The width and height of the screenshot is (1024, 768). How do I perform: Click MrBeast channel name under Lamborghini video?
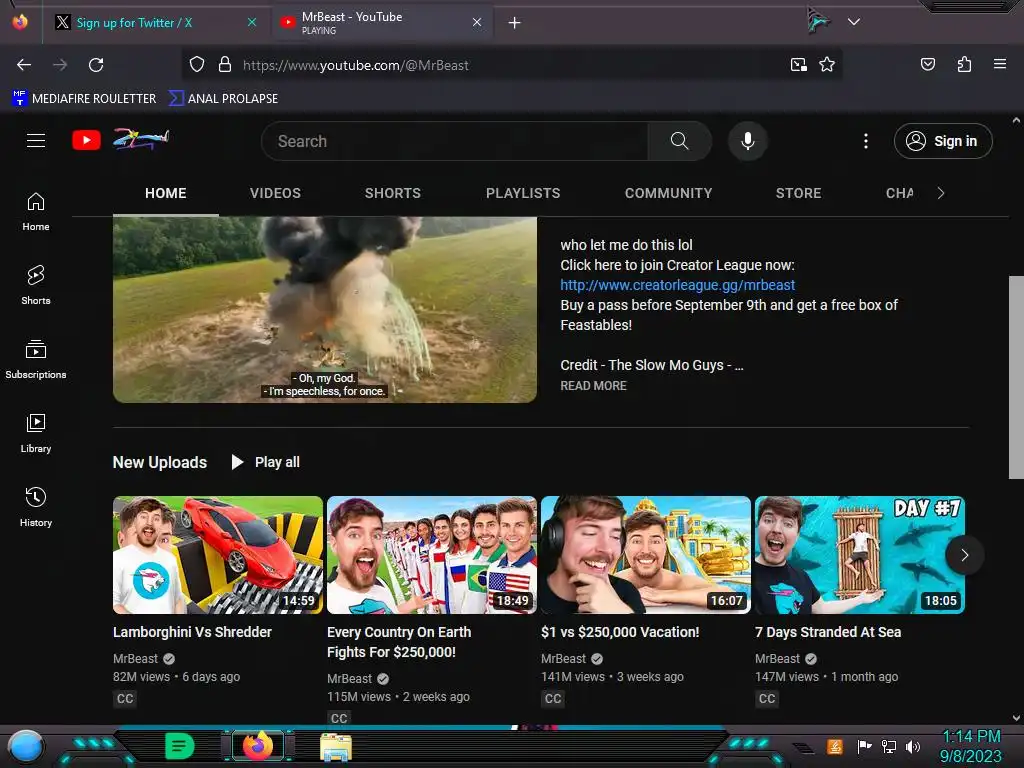(x=135, y=659)
